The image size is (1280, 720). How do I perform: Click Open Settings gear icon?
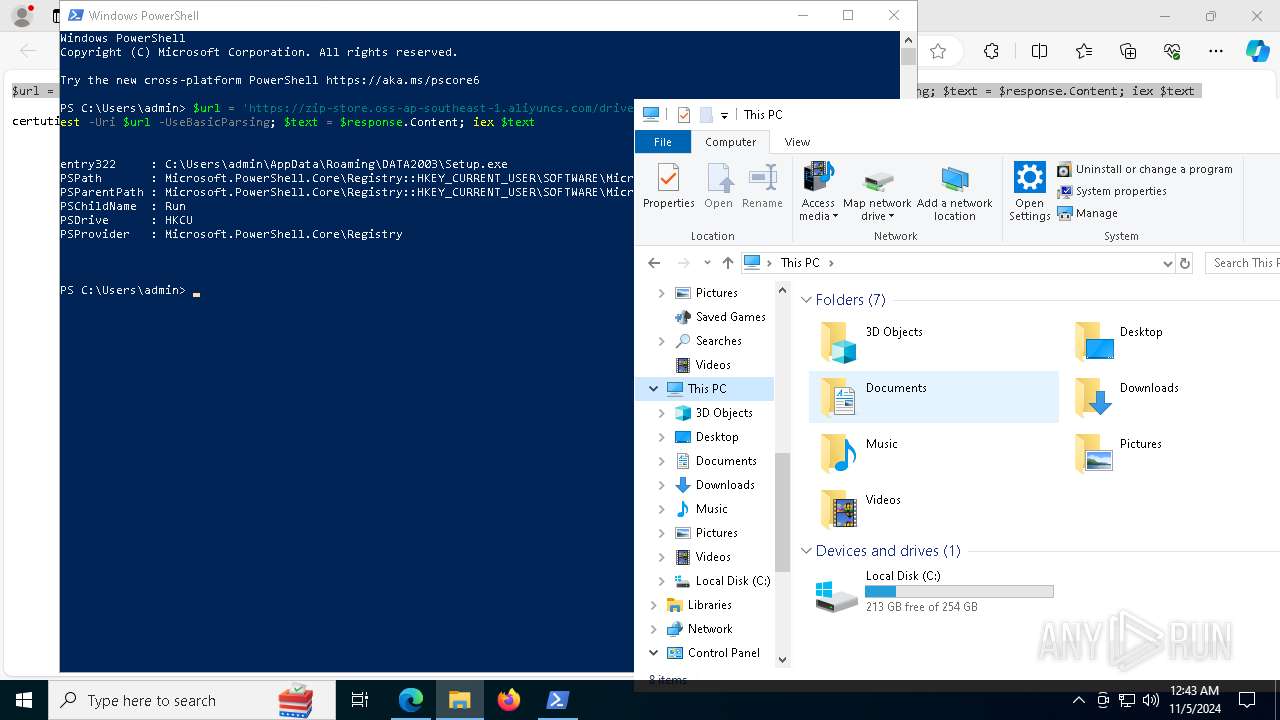click(1029, 192)
